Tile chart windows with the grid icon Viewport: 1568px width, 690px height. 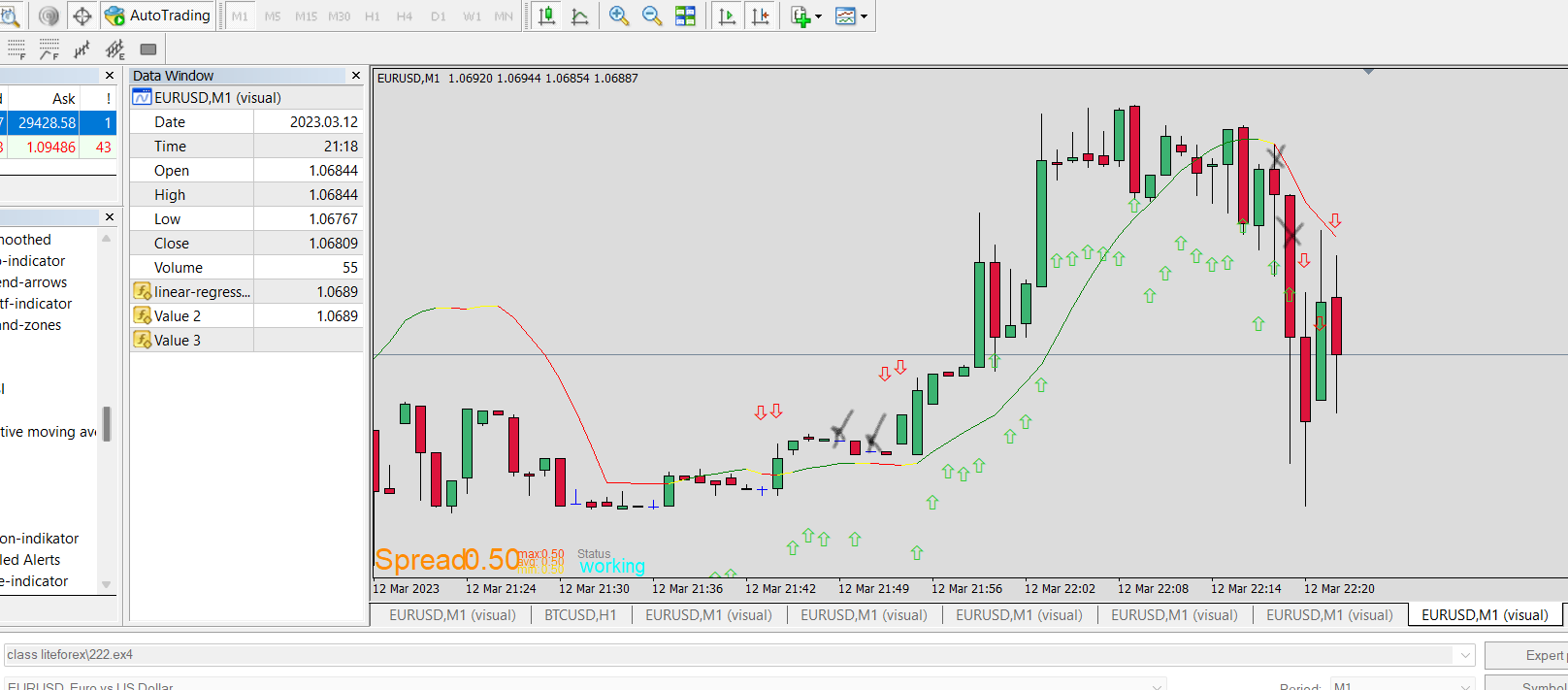coord(685,16)
